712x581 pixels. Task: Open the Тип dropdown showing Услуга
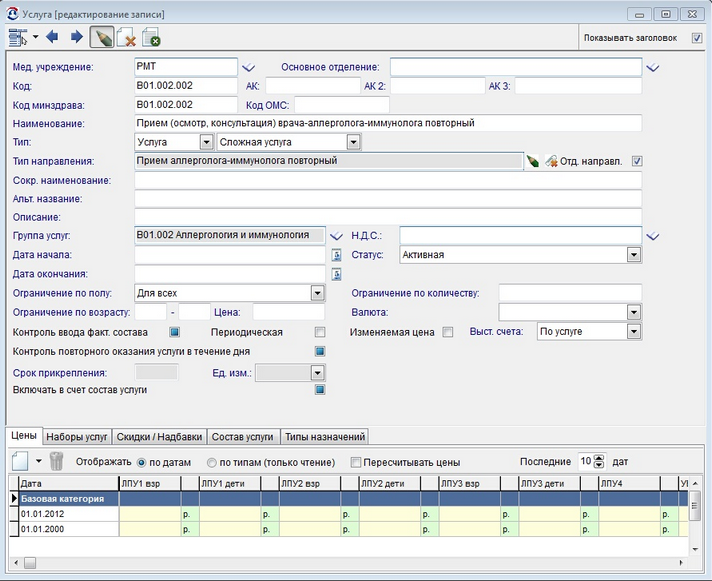(x=206, y=142)
